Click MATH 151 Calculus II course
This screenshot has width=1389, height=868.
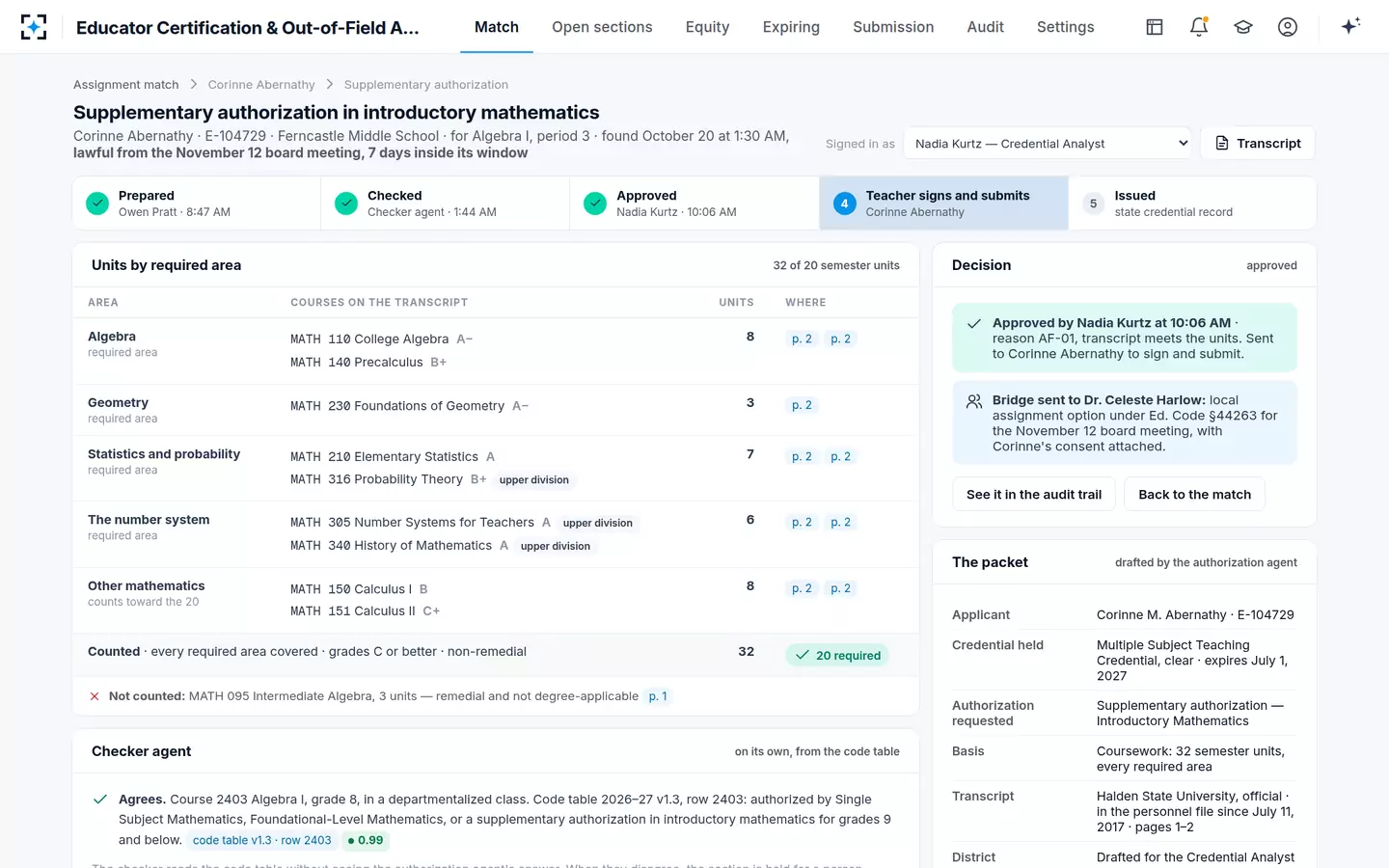click(353, 611)
